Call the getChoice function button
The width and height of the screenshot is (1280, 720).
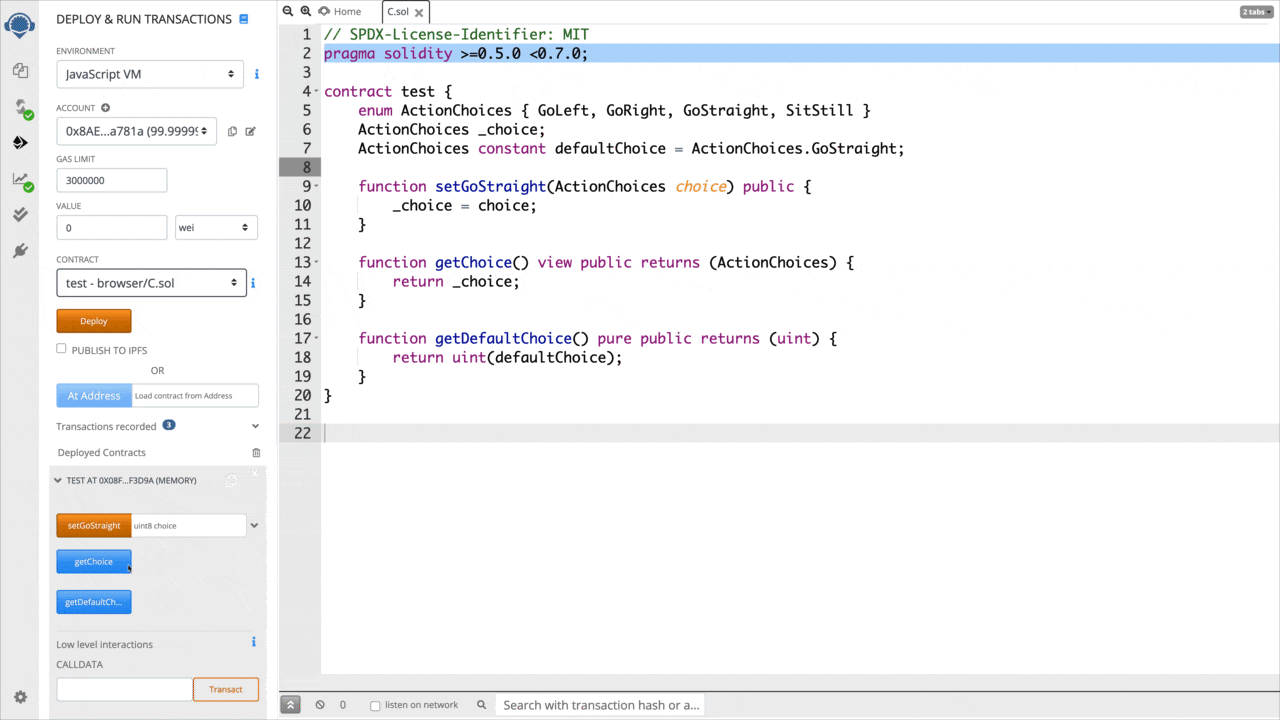(94, 562)
